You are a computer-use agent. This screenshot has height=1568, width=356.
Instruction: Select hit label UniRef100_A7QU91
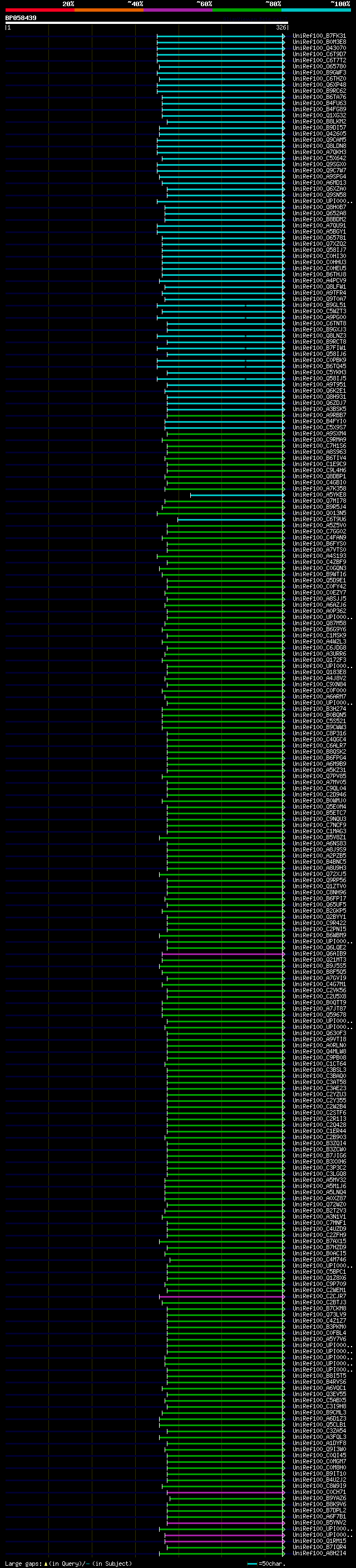[x=319, y=226]
